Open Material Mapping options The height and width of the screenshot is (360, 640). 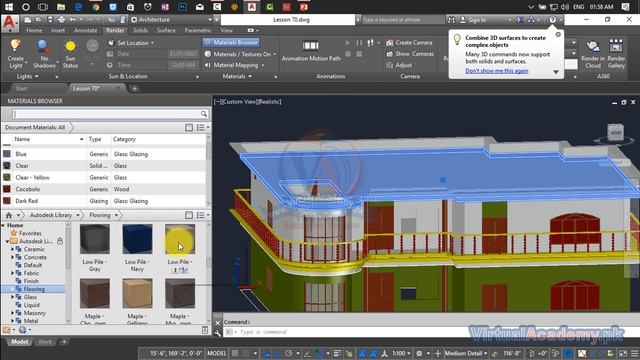click(234, 65)
